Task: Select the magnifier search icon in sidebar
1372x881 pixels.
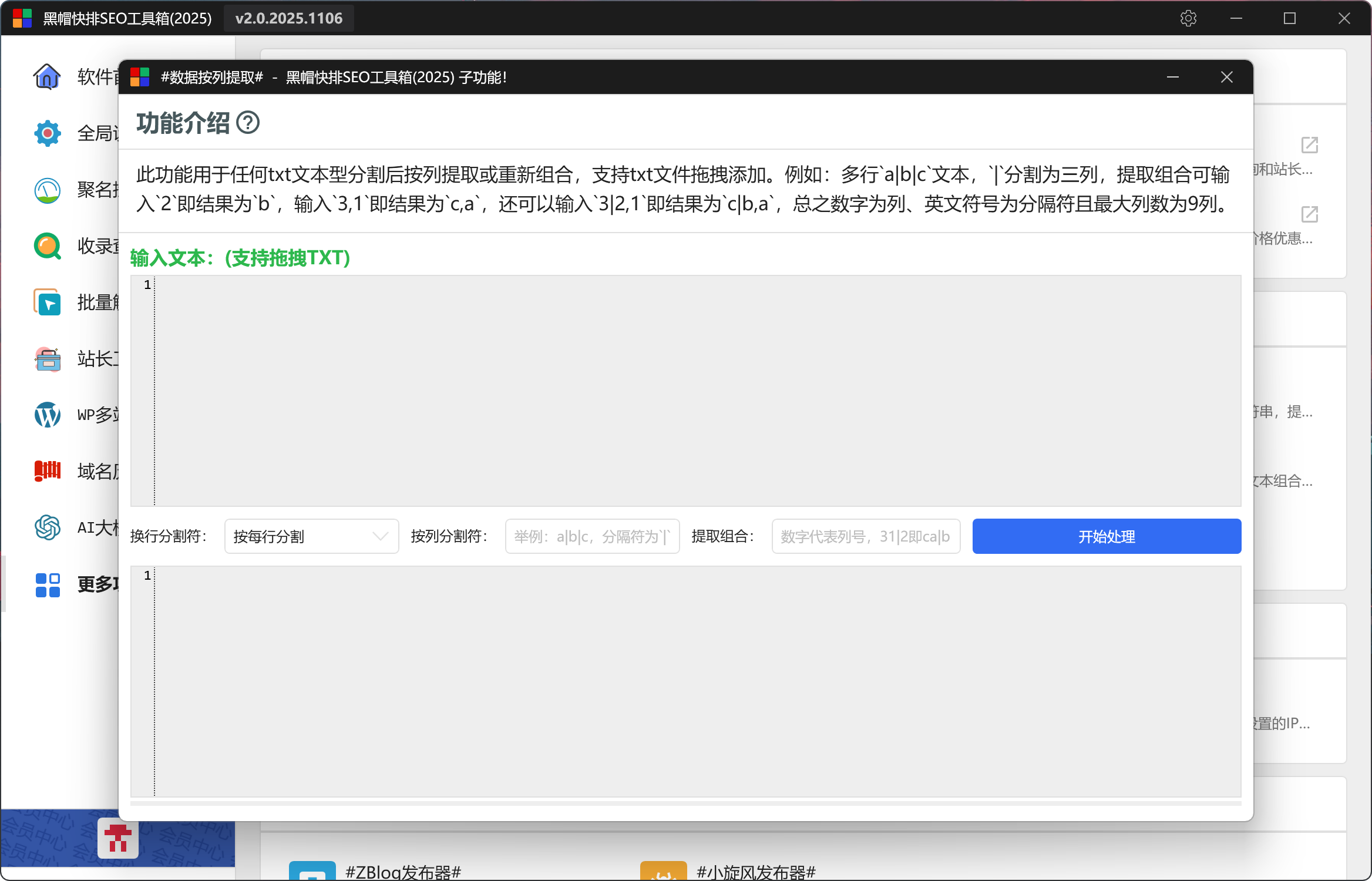Action: click(x=47, y=246)
